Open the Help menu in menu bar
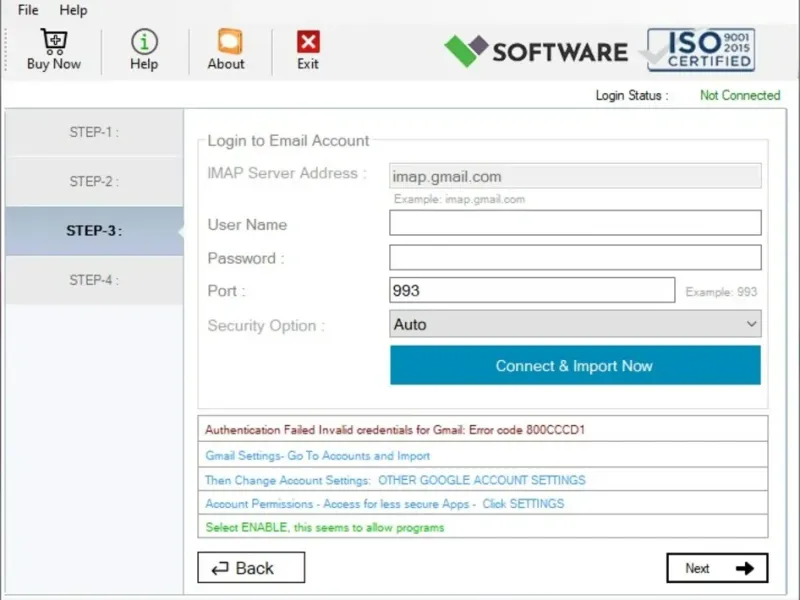800x600 pixels. pyautogui.click(x=73, y=10)
